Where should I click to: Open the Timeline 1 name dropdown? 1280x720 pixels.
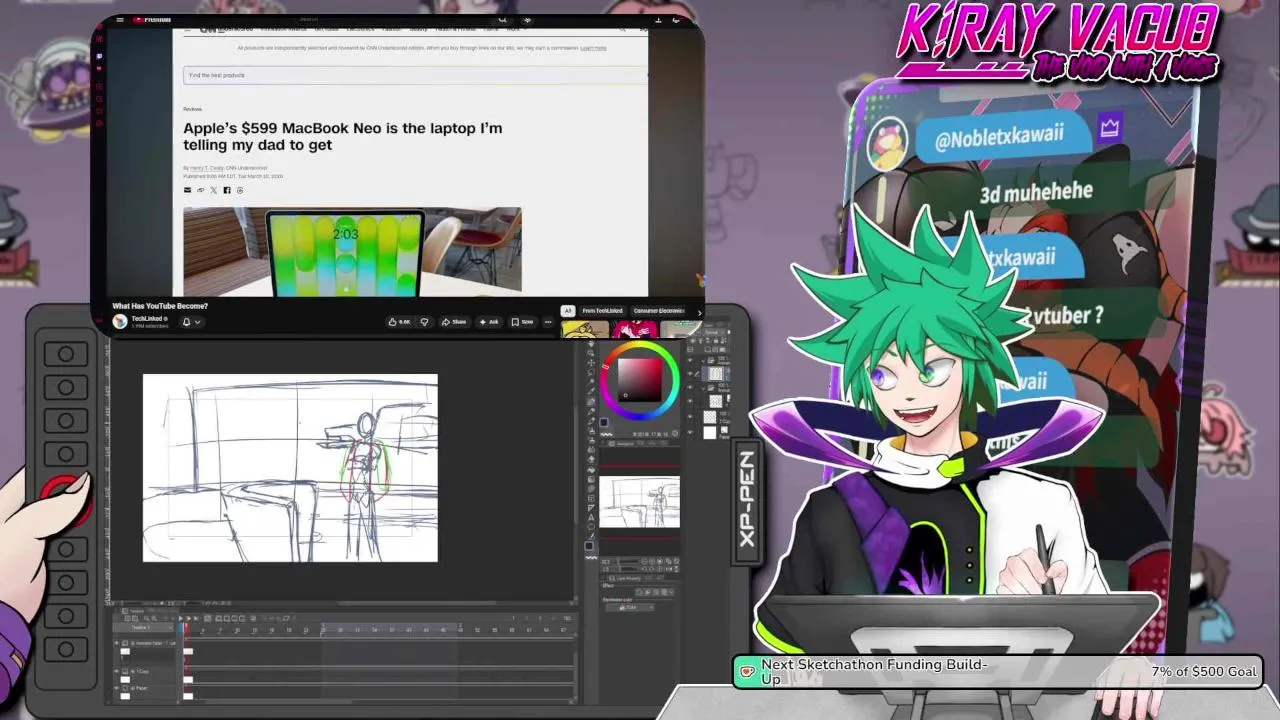click(x=143, y=627)
